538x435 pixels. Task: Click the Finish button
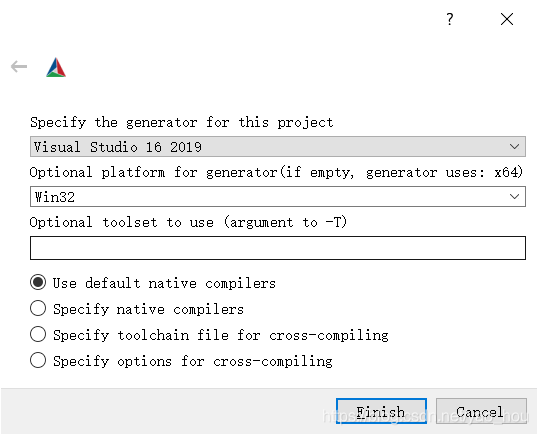pyautogui.click(x=381, y=411)
